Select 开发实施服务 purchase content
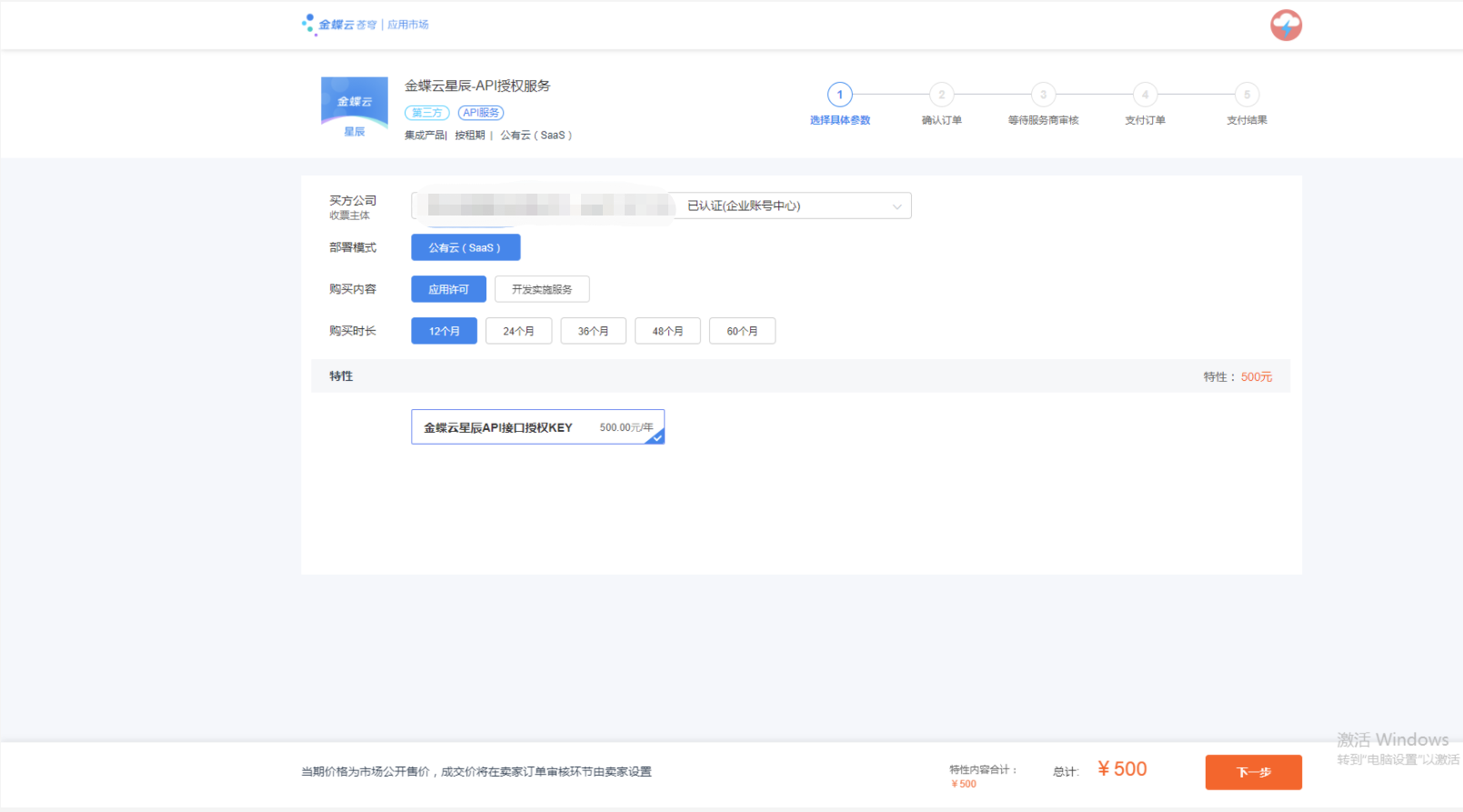The image size is (1463, 812). point(542,289)
